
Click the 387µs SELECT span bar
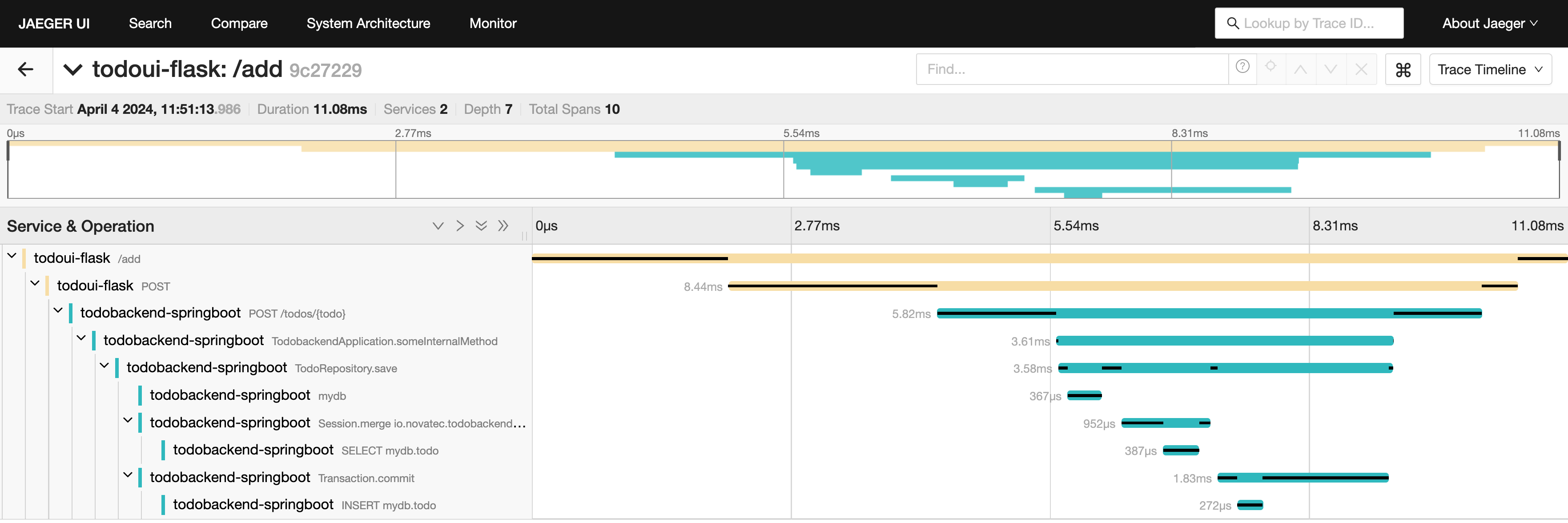pyautogui.click(x=1181, y=451)
